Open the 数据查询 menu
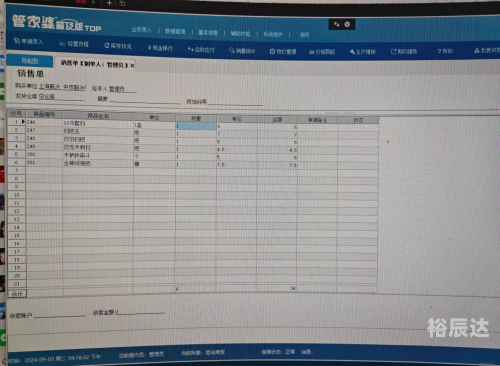 175,31
